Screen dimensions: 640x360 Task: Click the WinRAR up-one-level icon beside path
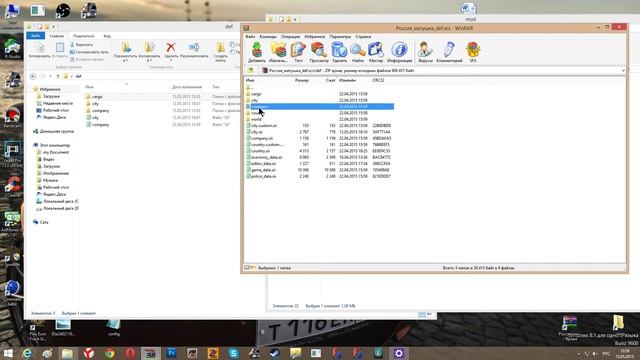(x=251, y=71)
